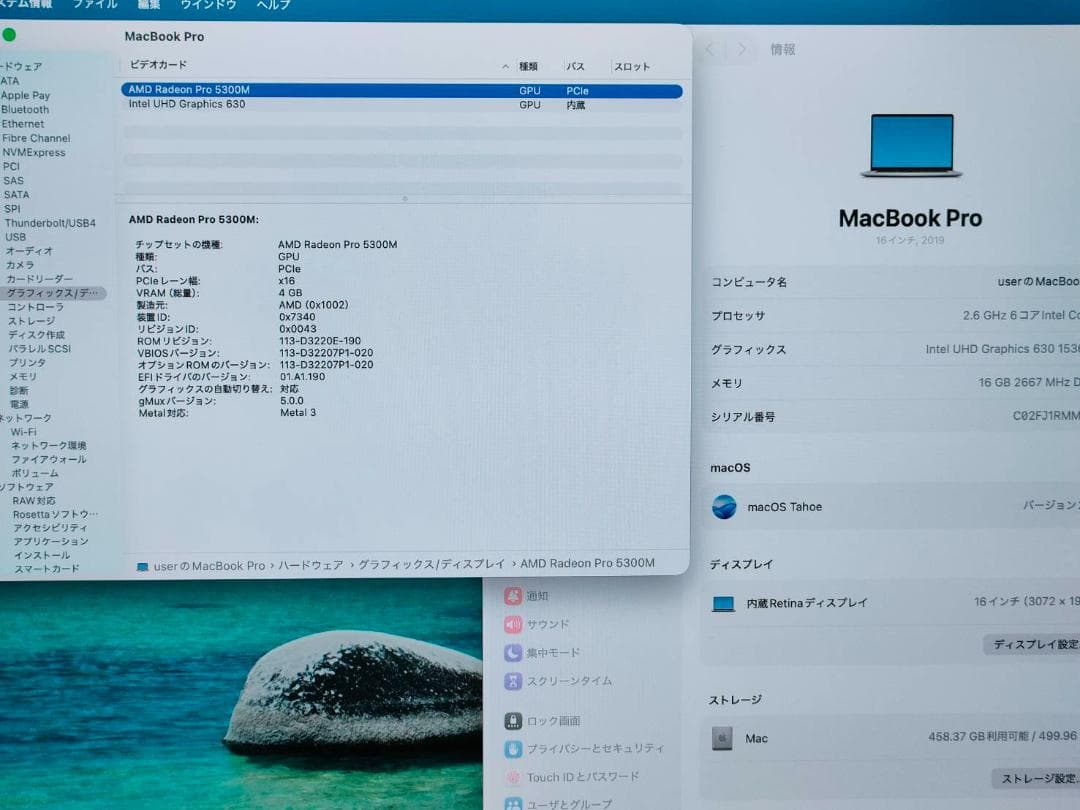Select Wi-Fi in the network section
1080x810 pixels.
(x=23, y=432)
